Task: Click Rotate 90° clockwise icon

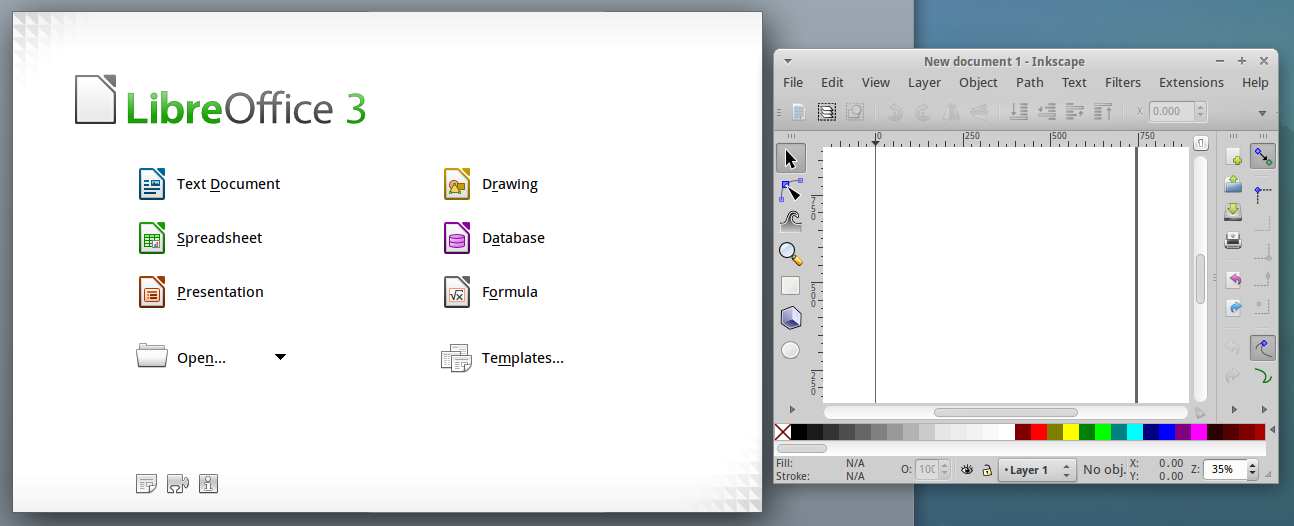Action: [x=924, y=112]
